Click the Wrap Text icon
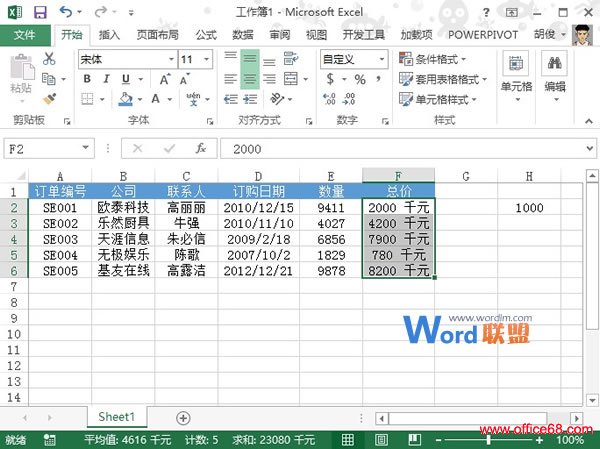This screenshot has width=600, height=449. point(291,59)
